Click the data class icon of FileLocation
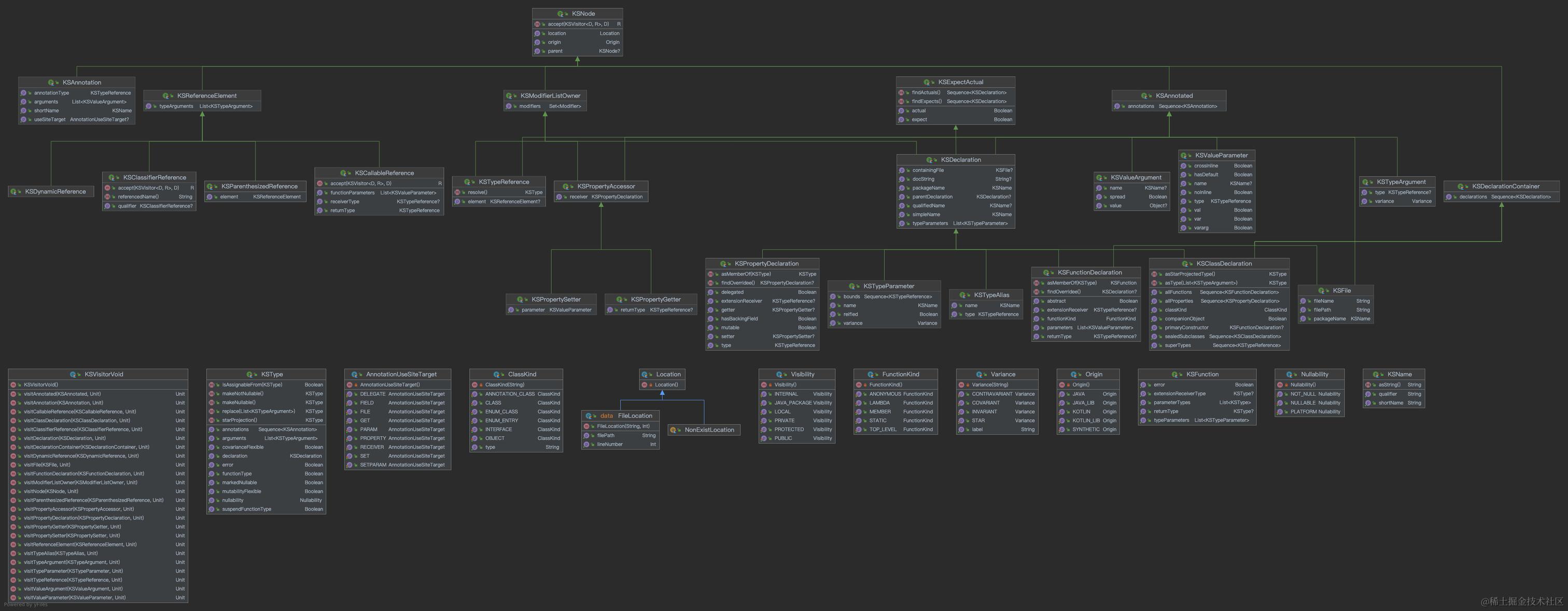Viewport: 1568px width, 611px height. (x=589, y=416)
